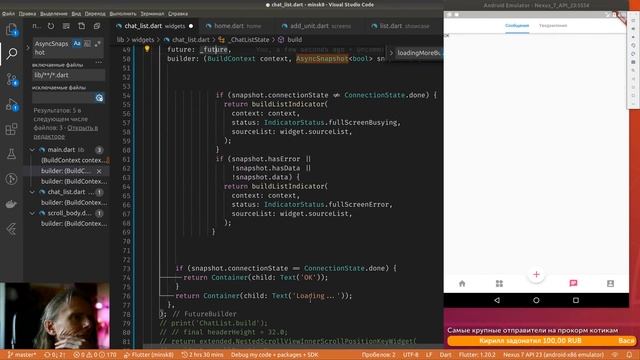Open the Explorer view in activity bar

click(11, 30)
